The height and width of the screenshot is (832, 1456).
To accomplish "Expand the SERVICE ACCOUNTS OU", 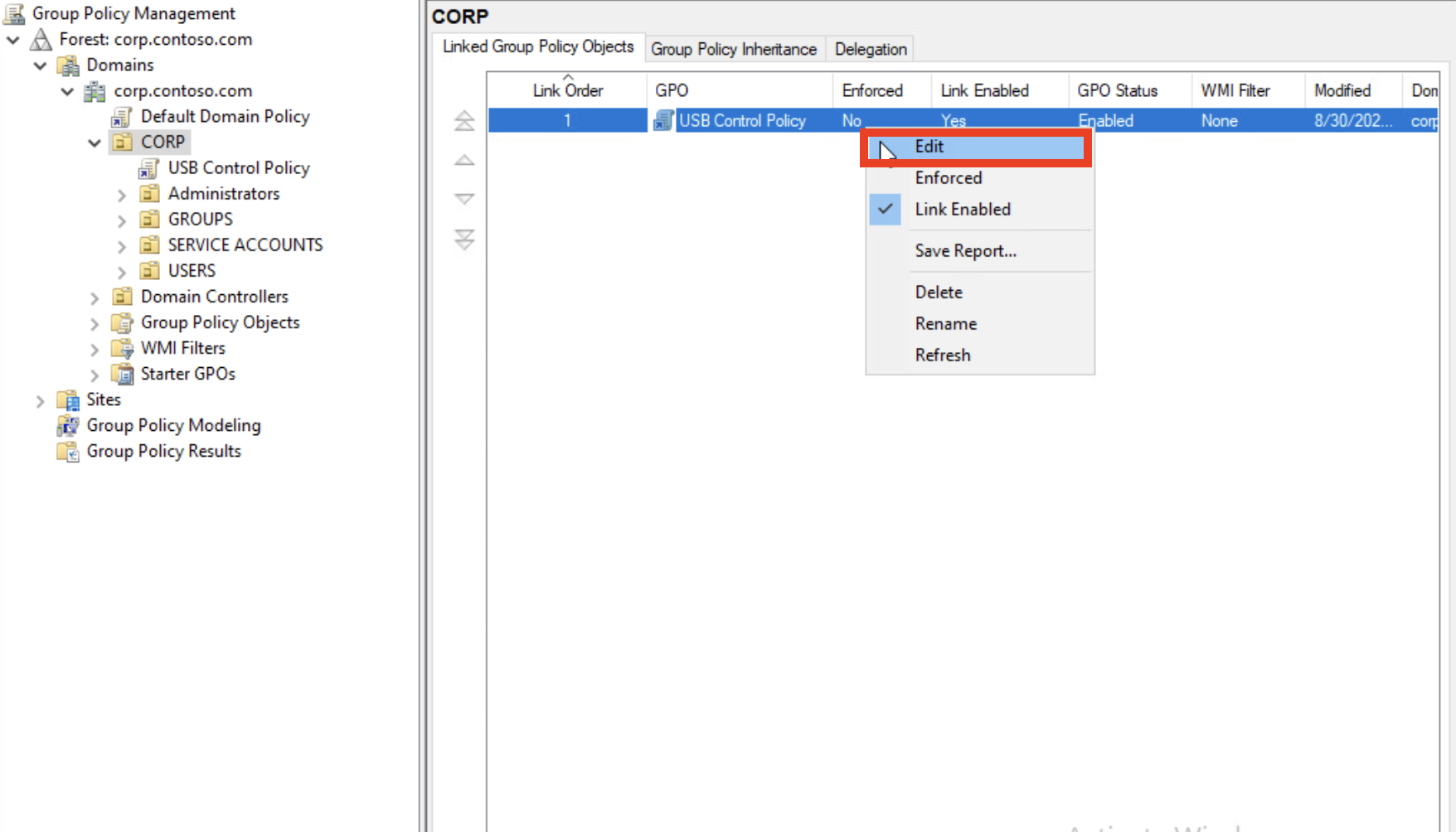I will pos(122,247).
